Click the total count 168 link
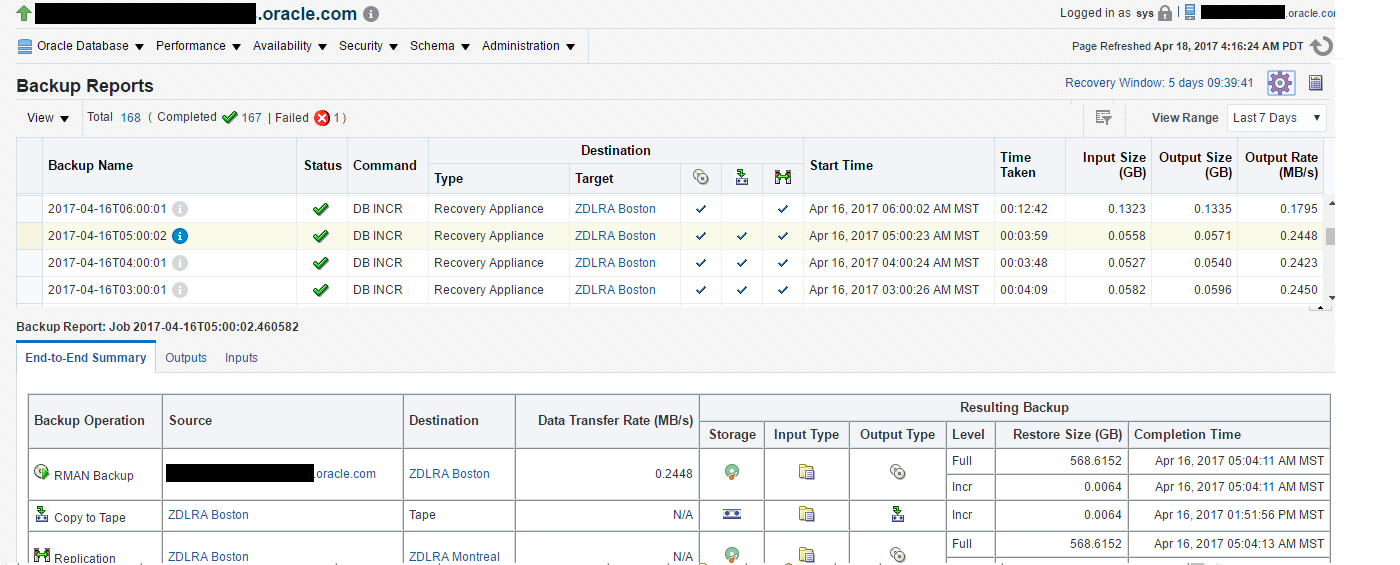Viewport: 1400px width, 565px height. pyautogui.click(x=131, y=118)
